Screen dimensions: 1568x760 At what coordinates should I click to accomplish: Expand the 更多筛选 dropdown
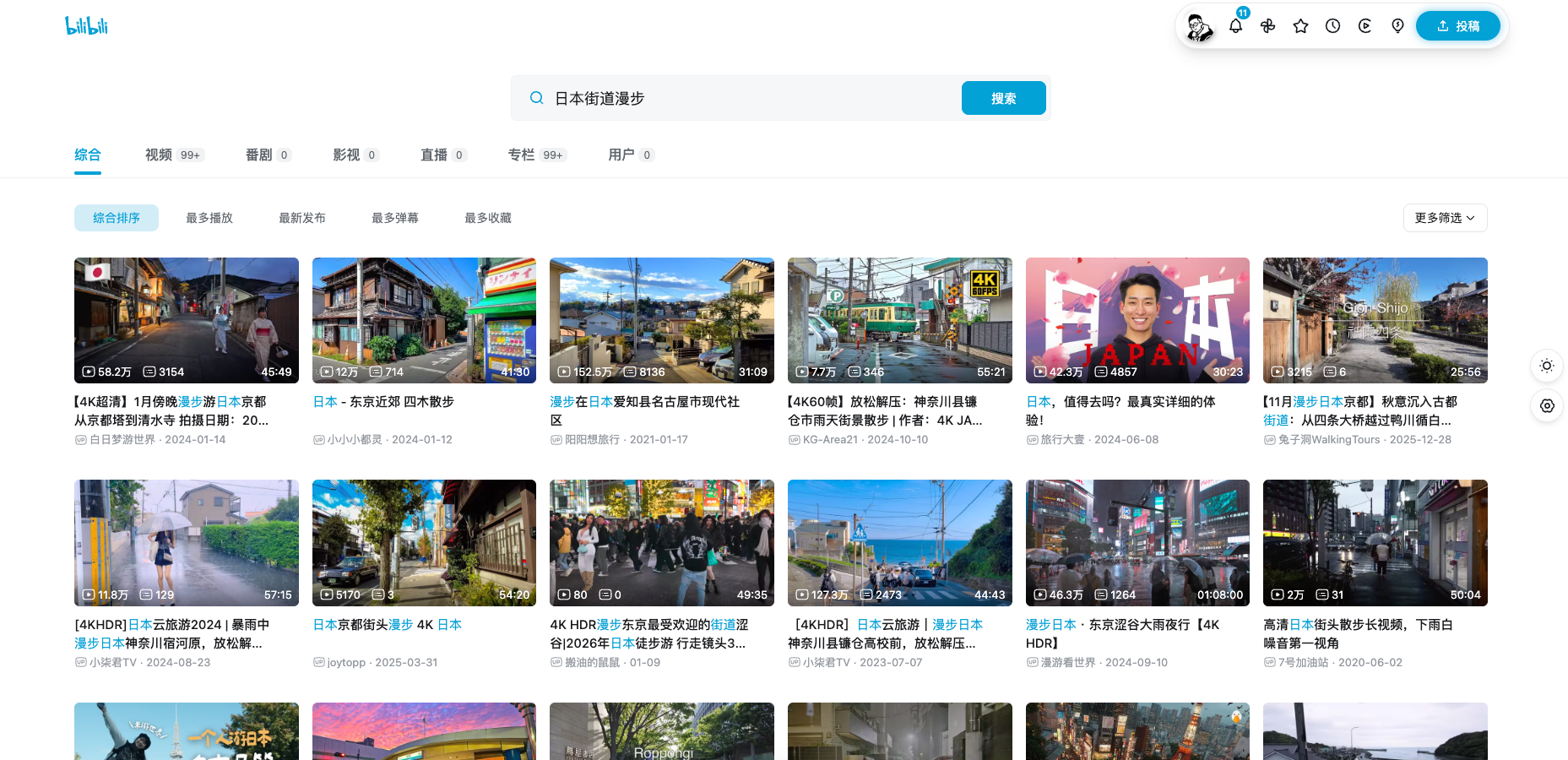pos(1444,218)
